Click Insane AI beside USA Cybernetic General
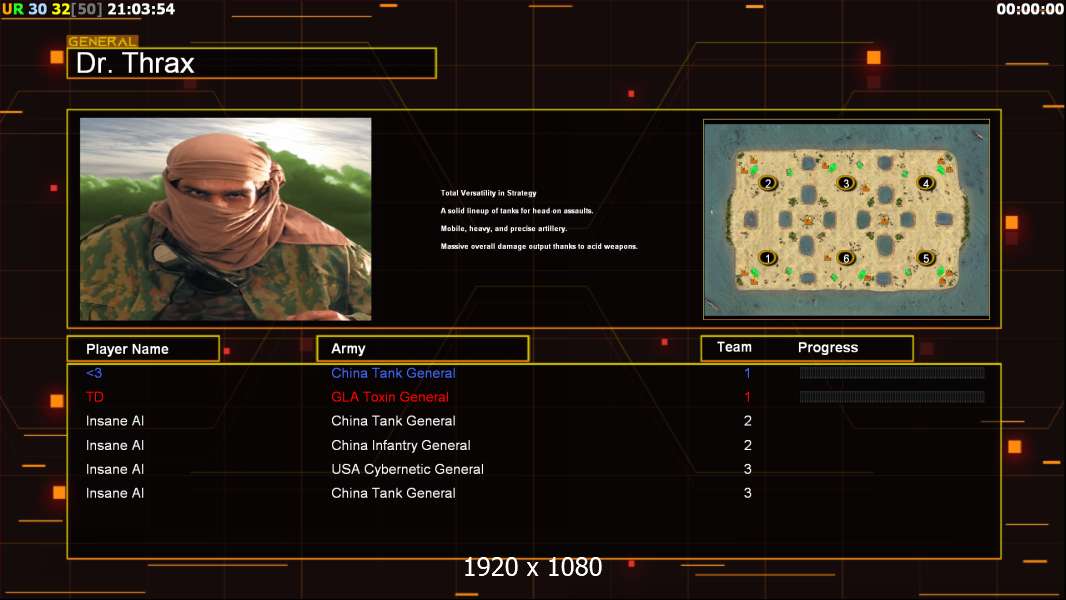Screen dimensions: 1066x600 point(115,469)
